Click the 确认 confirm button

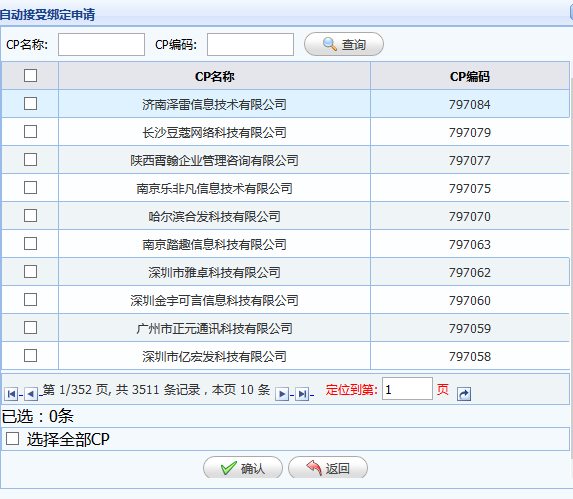[x=243, y=467]
